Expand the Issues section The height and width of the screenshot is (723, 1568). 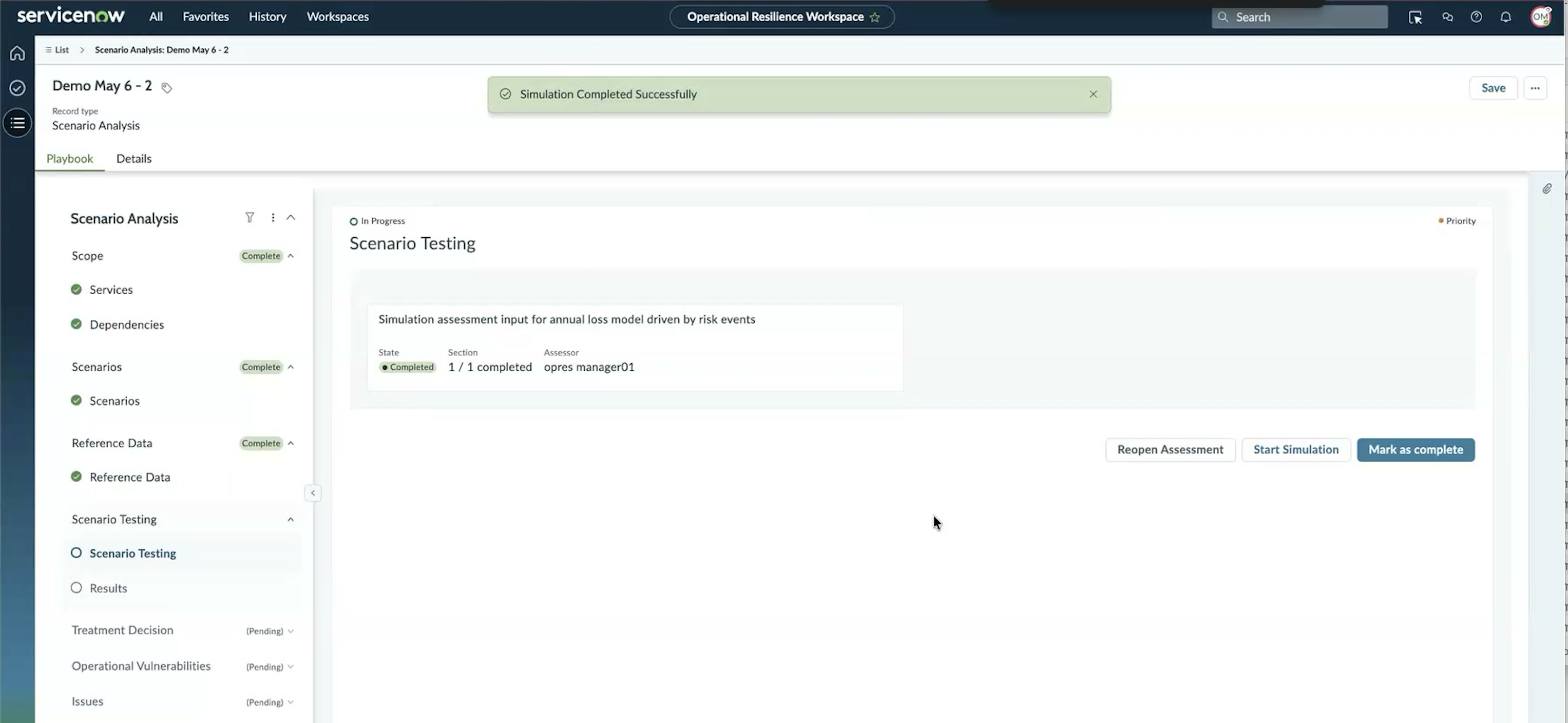click(x=291, y=702)
